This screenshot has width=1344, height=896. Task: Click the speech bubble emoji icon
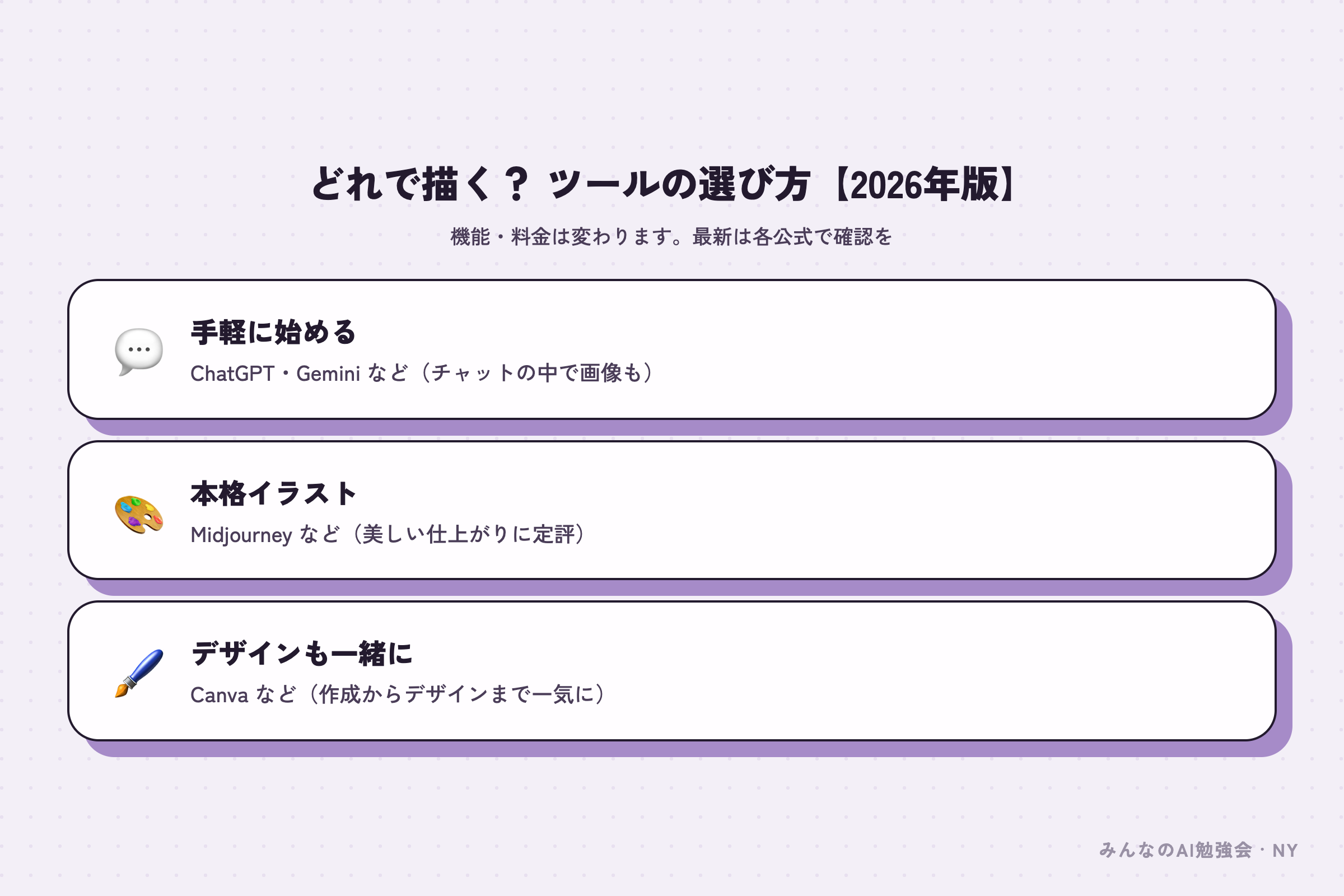139,352
